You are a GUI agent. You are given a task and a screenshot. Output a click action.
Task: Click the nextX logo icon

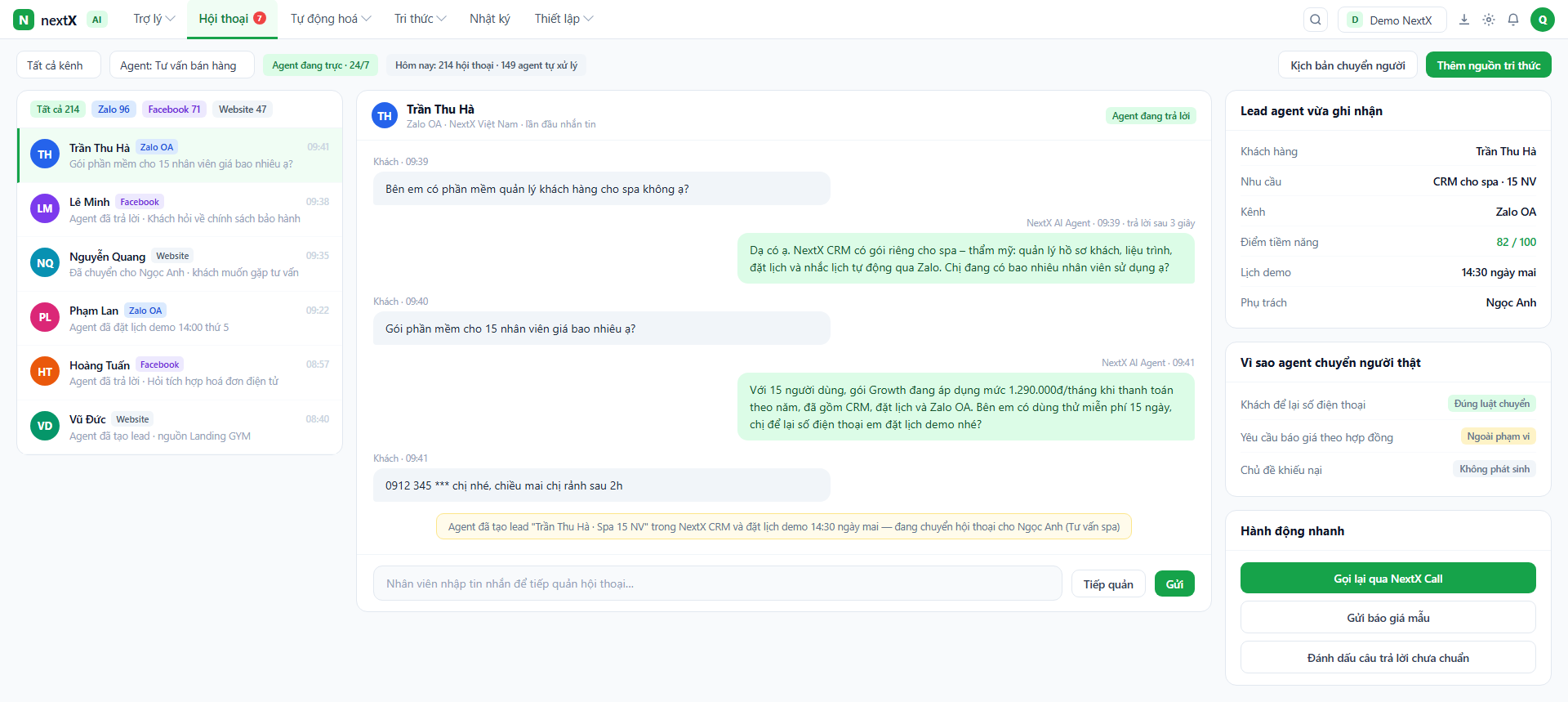[24, 20]
